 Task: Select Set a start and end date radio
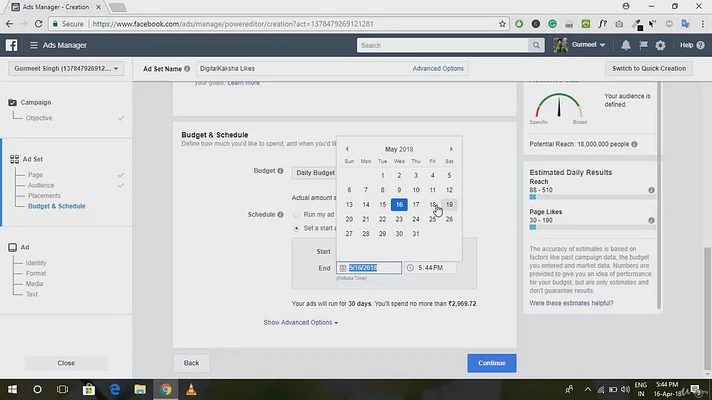[297, 228]
